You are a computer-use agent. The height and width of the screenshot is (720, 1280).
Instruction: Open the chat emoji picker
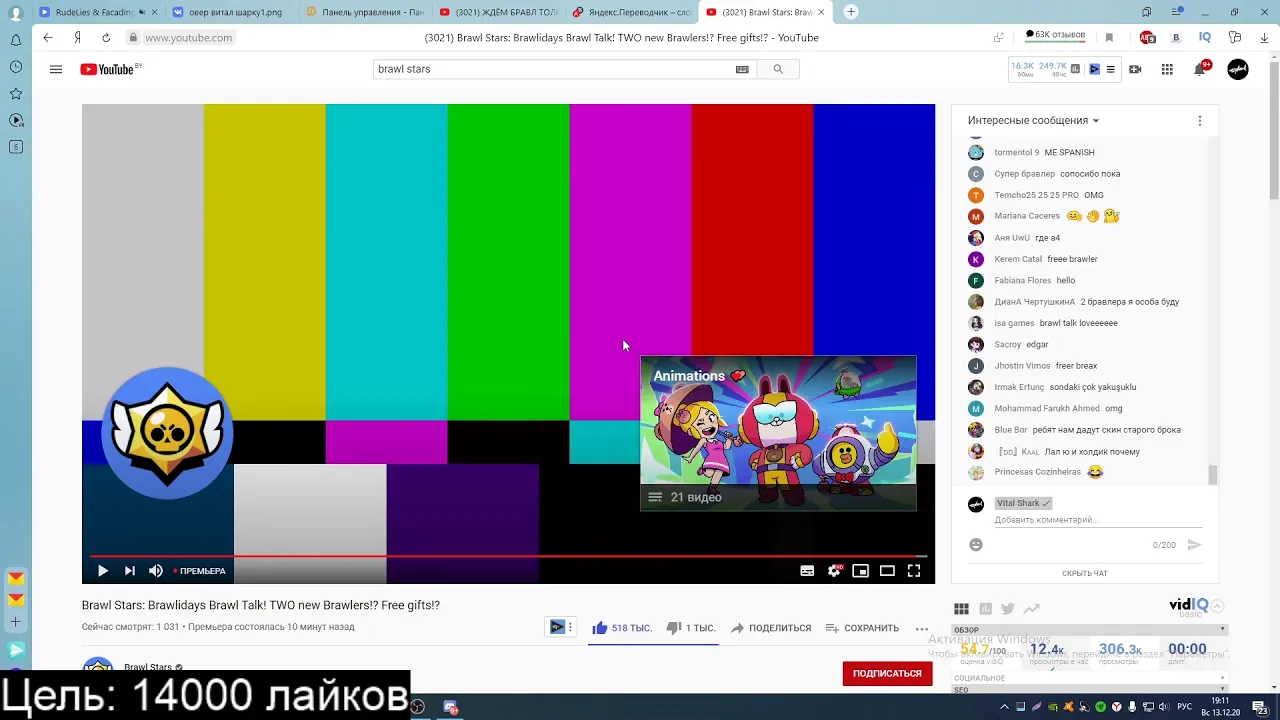976,545
